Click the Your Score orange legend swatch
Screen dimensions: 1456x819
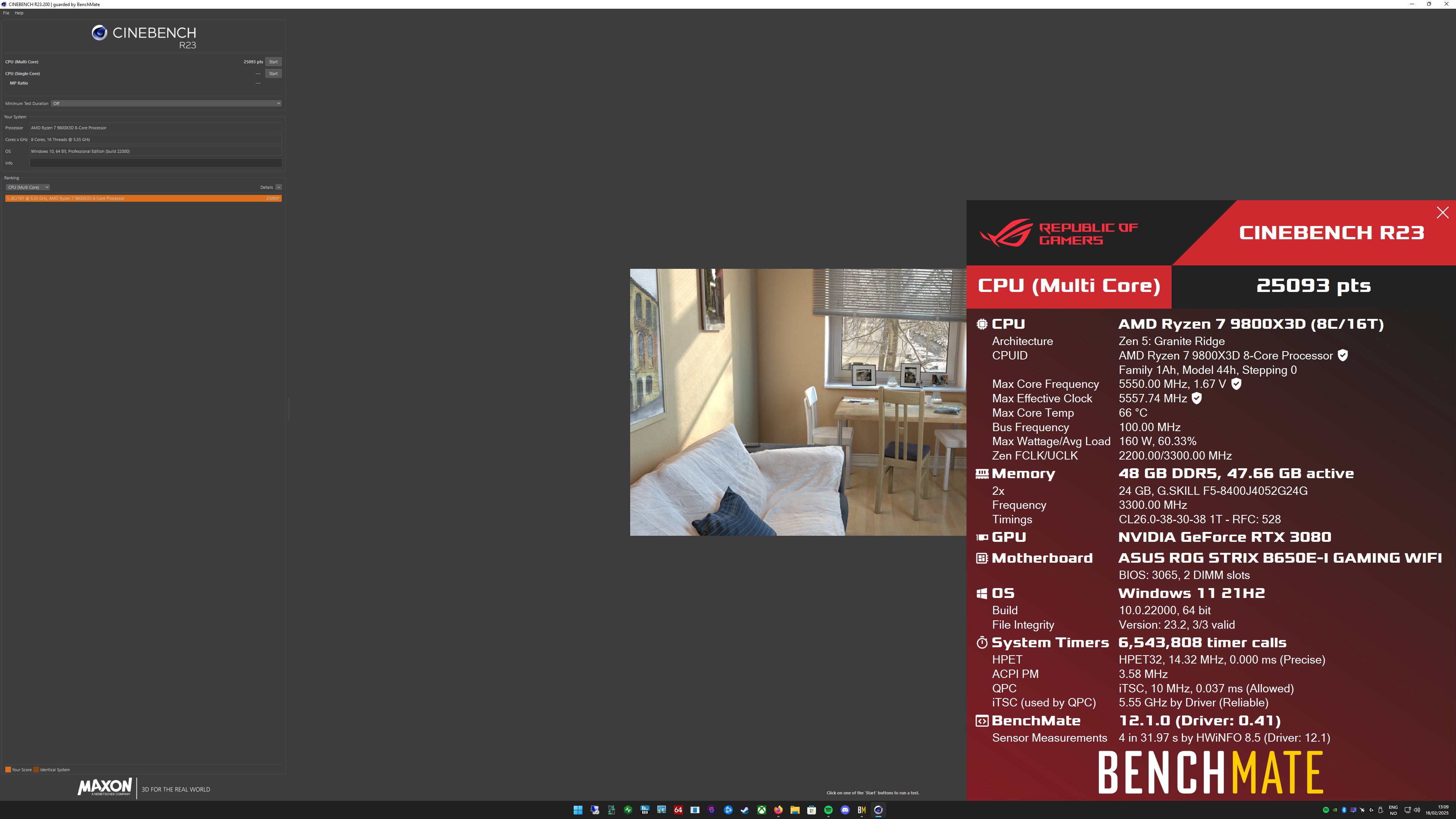(x=8, y=769)
